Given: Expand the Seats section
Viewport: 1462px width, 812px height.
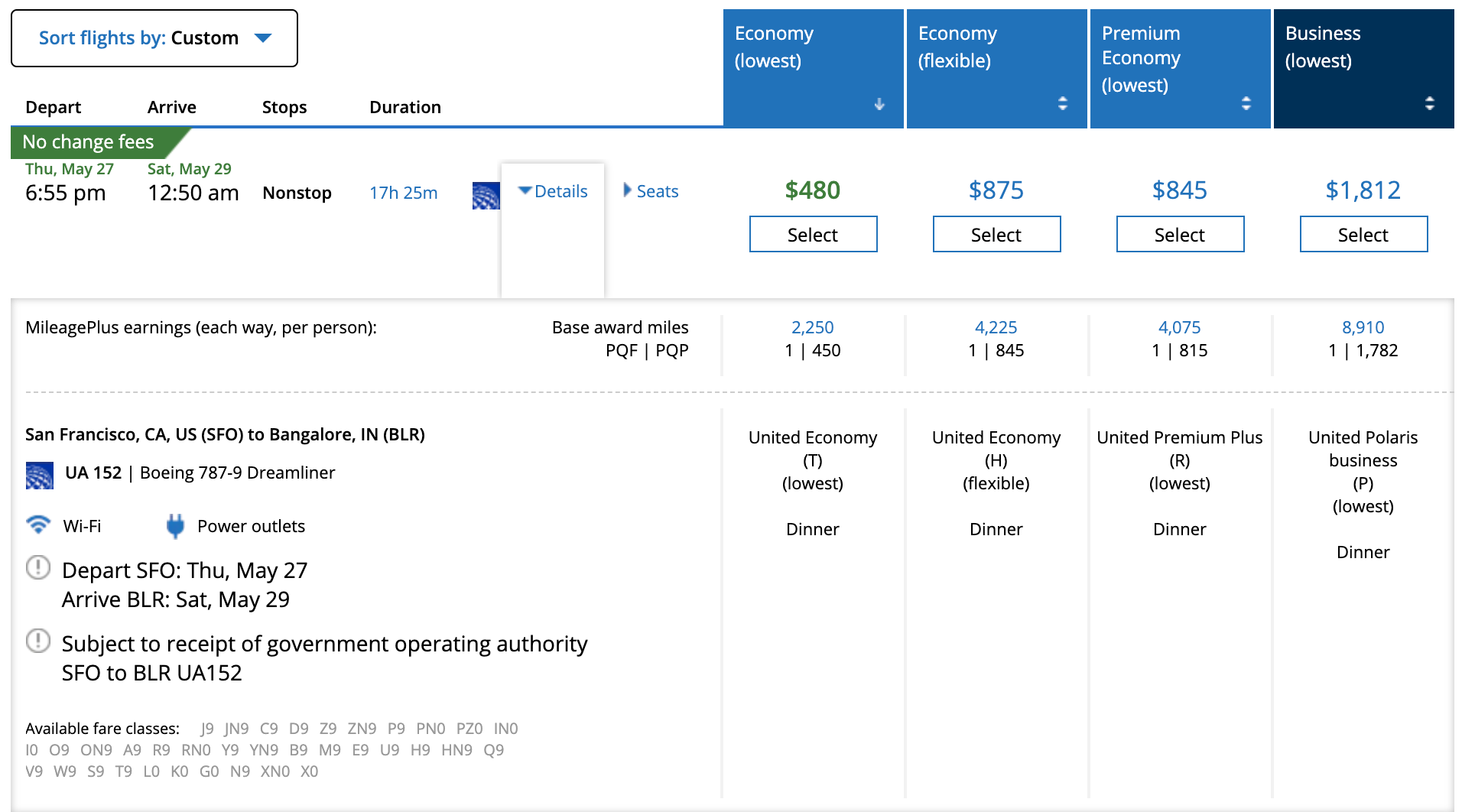Looking at the screenshot, I should pos(651,191).
